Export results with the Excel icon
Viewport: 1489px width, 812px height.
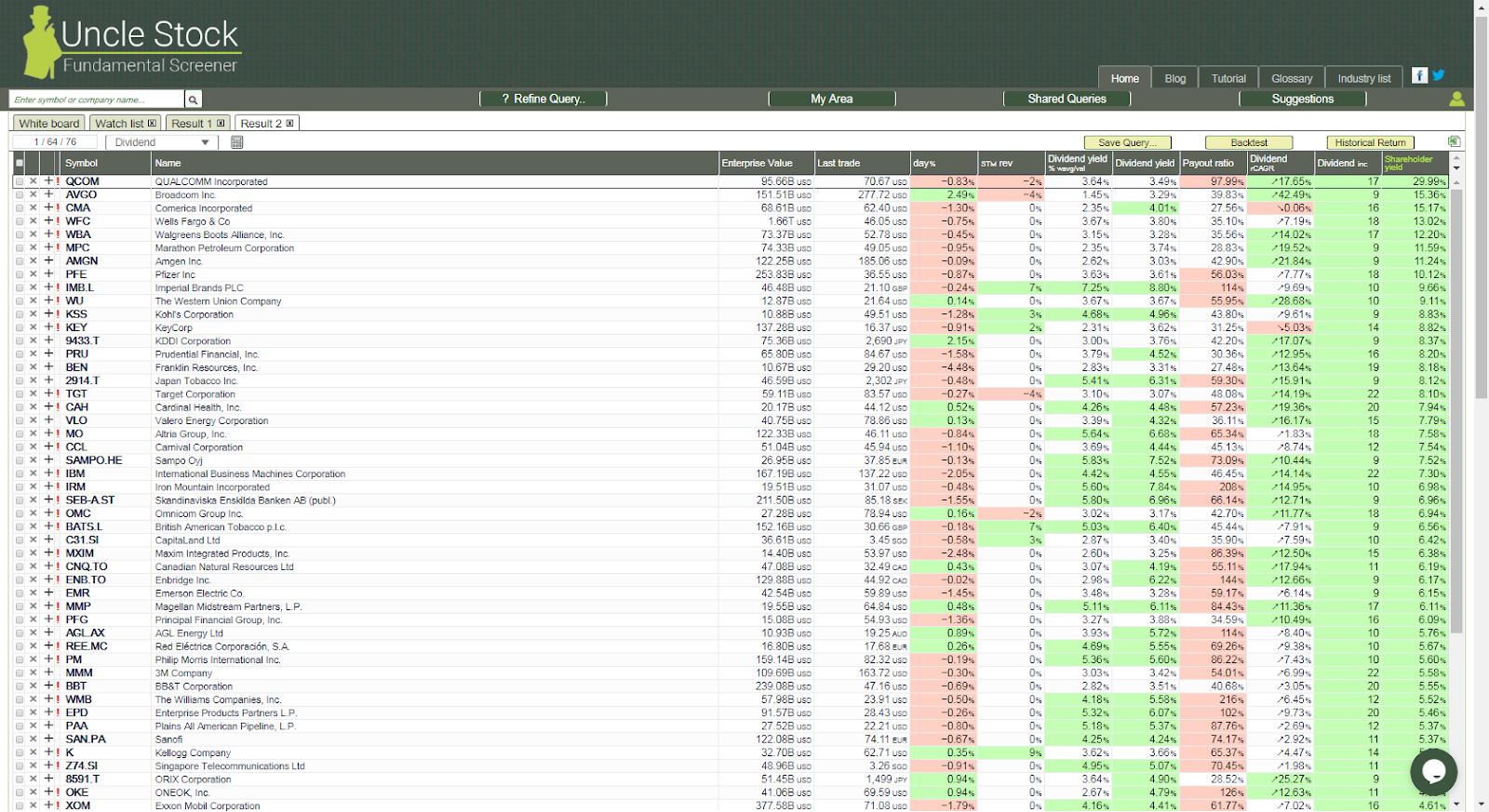1454,141
